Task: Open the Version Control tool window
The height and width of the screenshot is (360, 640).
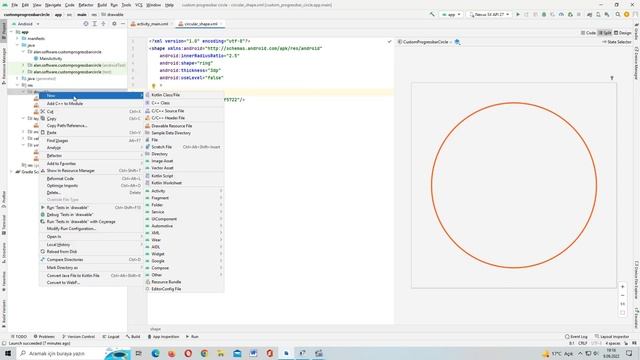Action: [78, 337]
